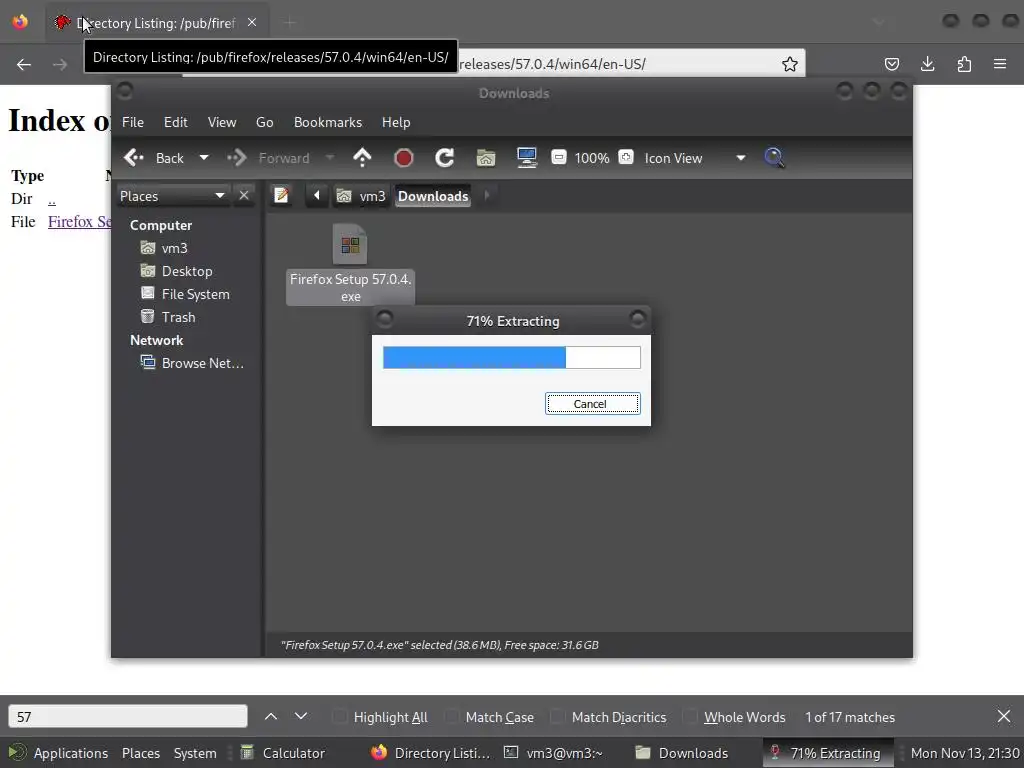This screenshot has width=1024, height=768.
Task: Select File System in the sidebar
Action: coord(185,294)
